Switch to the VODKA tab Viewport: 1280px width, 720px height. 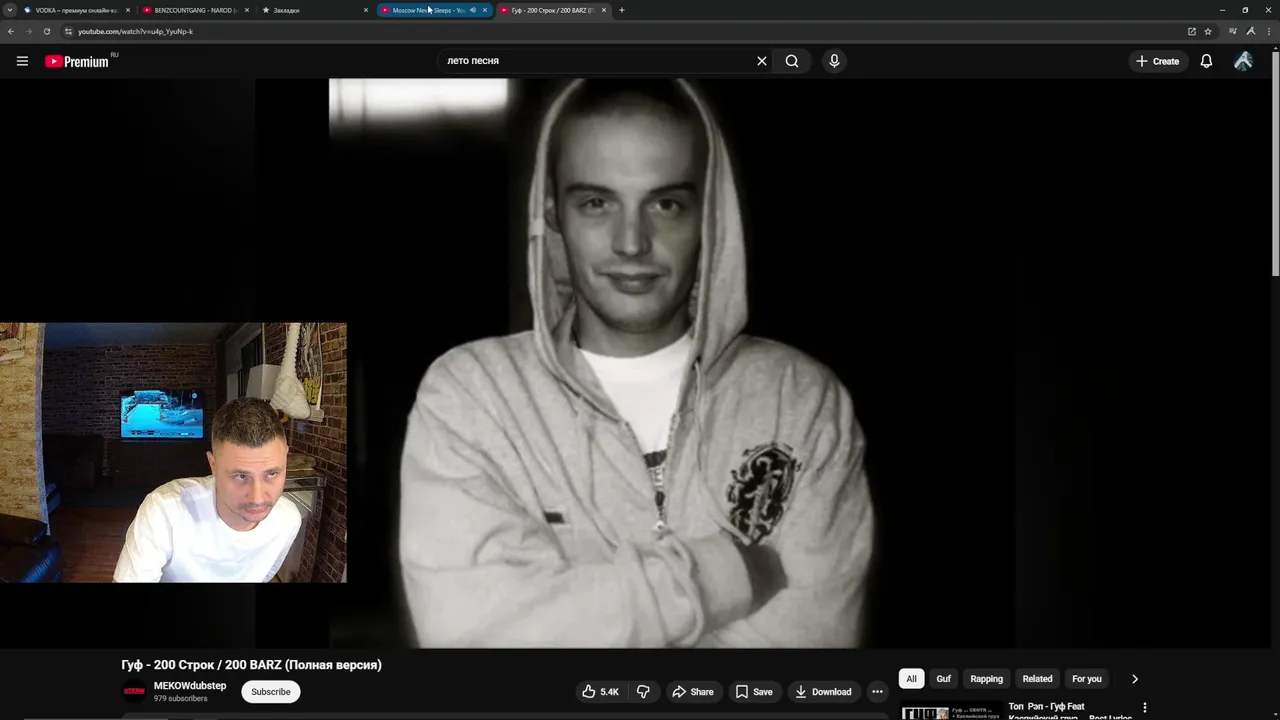point(76,10)
